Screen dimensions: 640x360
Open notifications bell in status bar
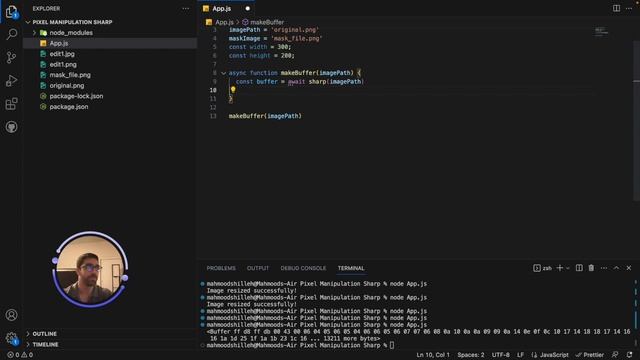coord(629,355)
